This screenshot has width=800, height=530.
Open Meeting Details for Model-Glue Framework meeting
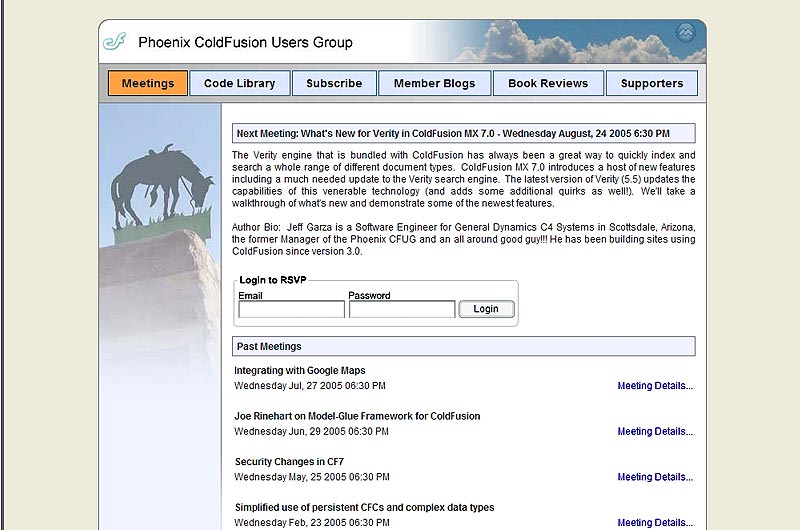click(655, 432)
